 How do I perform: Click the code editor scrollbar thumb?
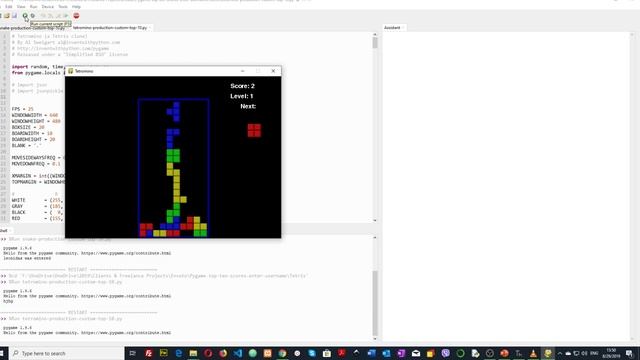[x=375, y=43]
